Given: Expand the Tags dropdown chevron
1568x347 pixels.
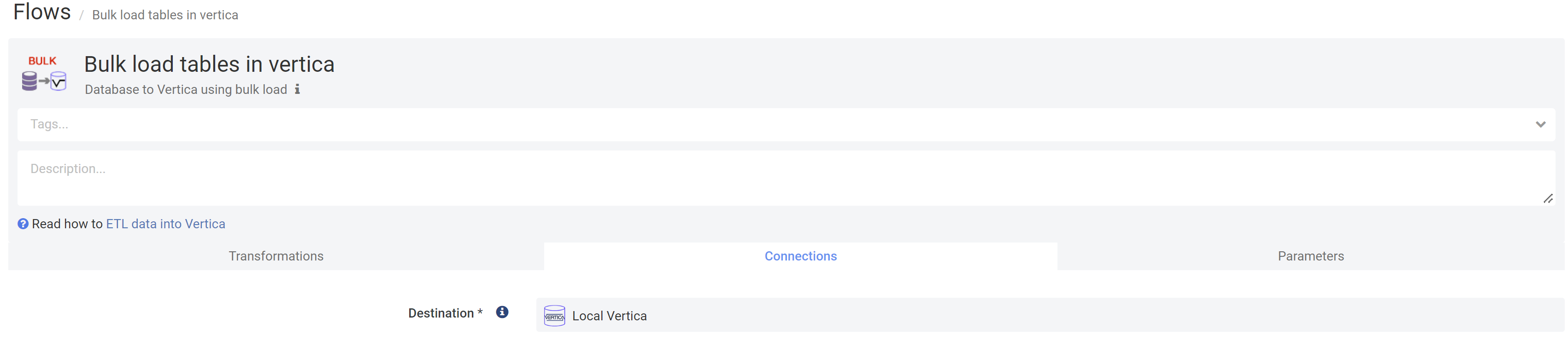Looking at the screenshot, I should (1540, 125).
